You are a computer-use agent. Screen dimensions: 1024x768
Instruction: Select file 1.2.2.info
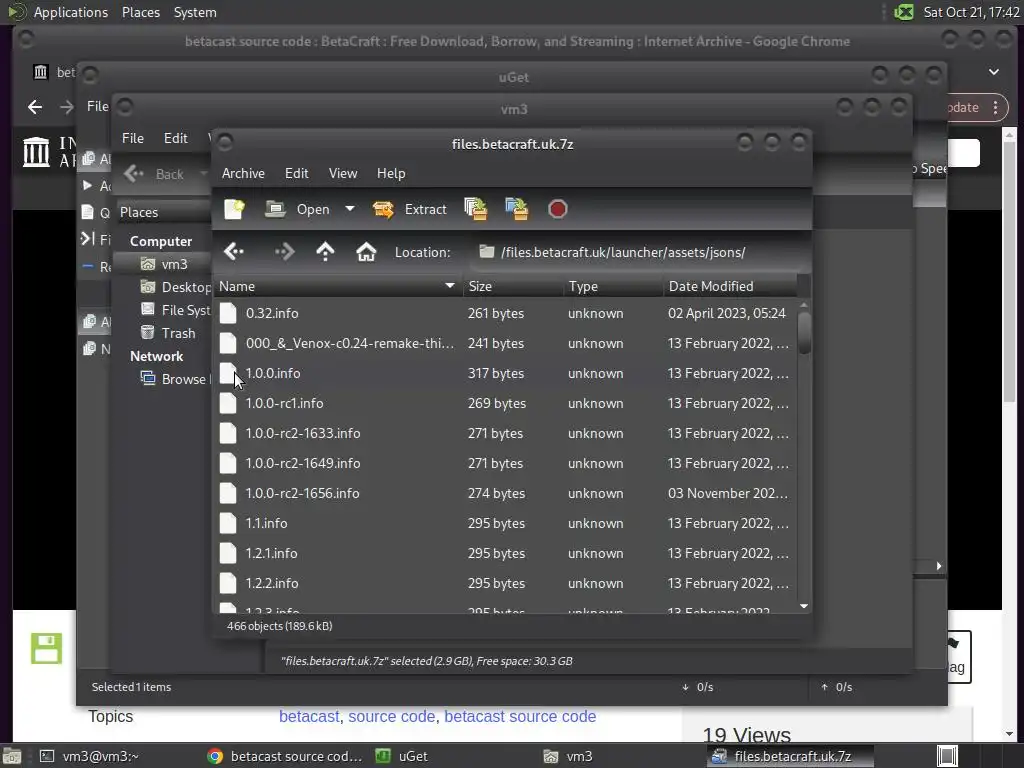tap(506, 584)
